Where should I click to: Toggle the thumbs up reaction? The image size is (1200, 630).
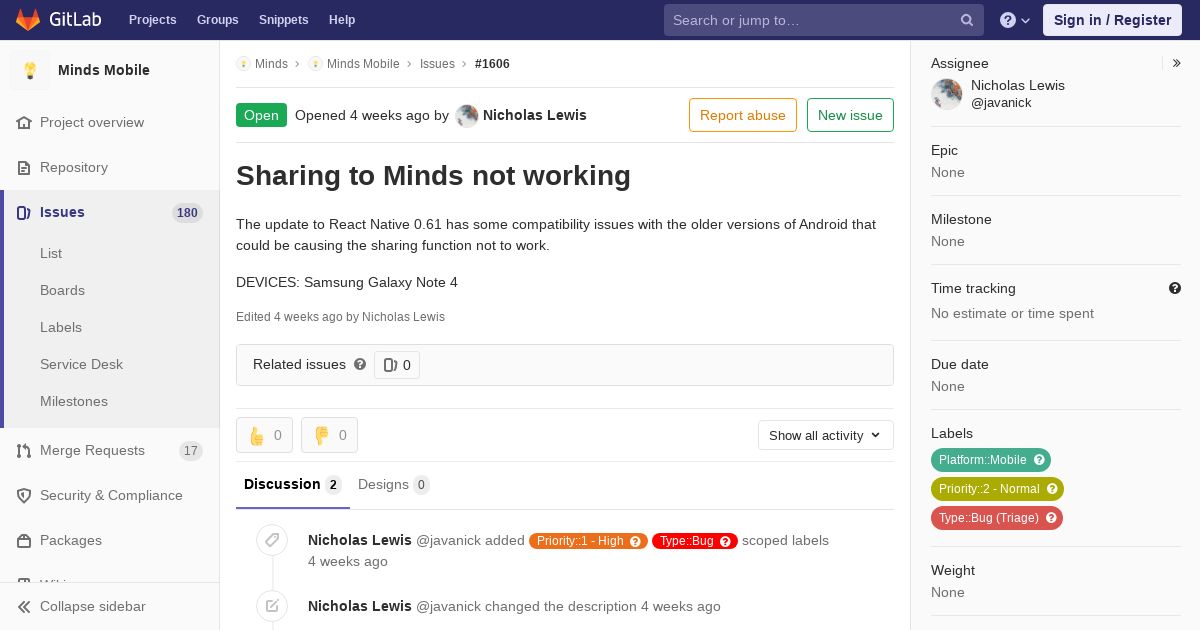click(264, 435)
